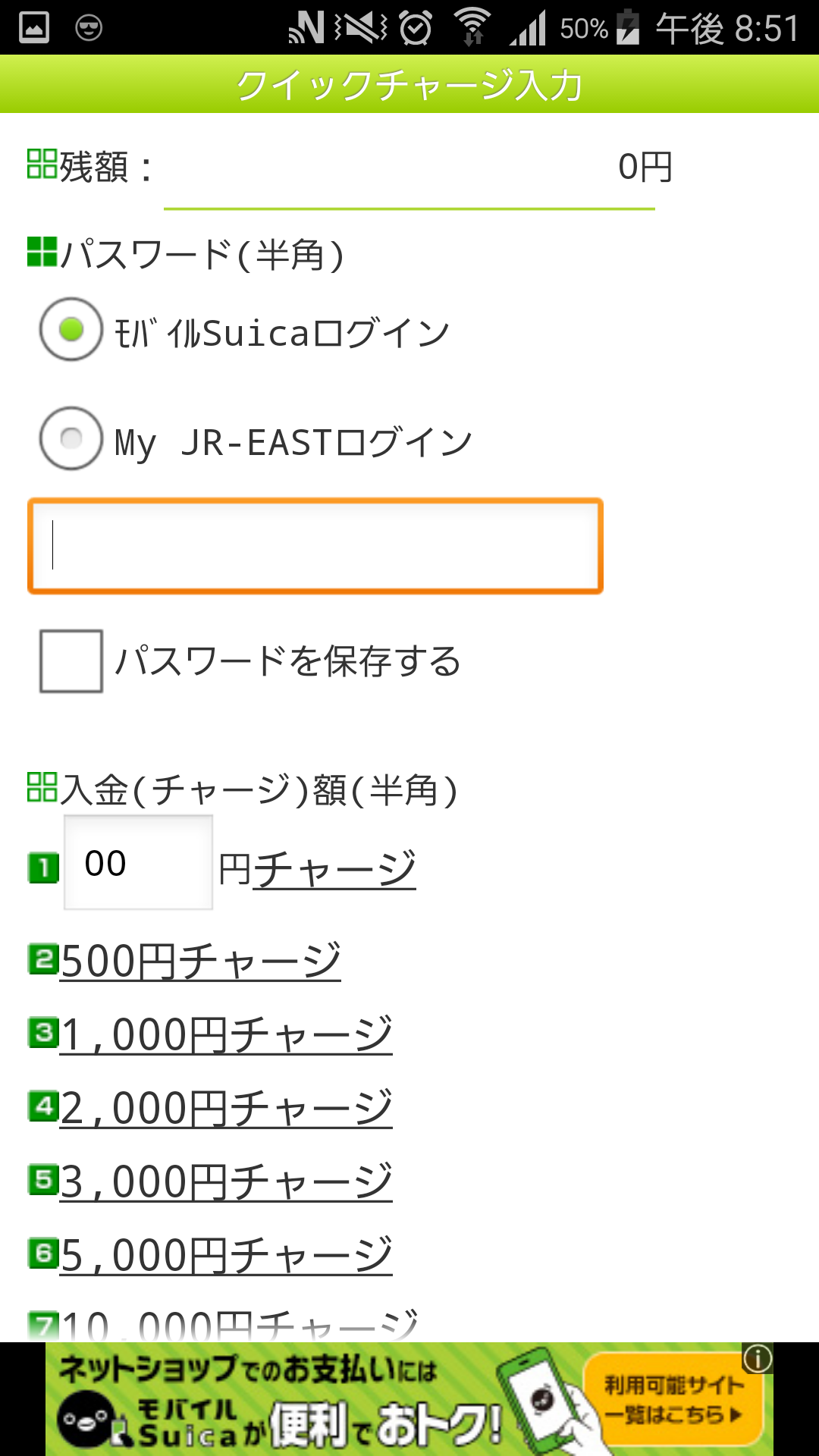Tap the 5,000円チャージ link
819x1456 pixels.
[226, 1255]
